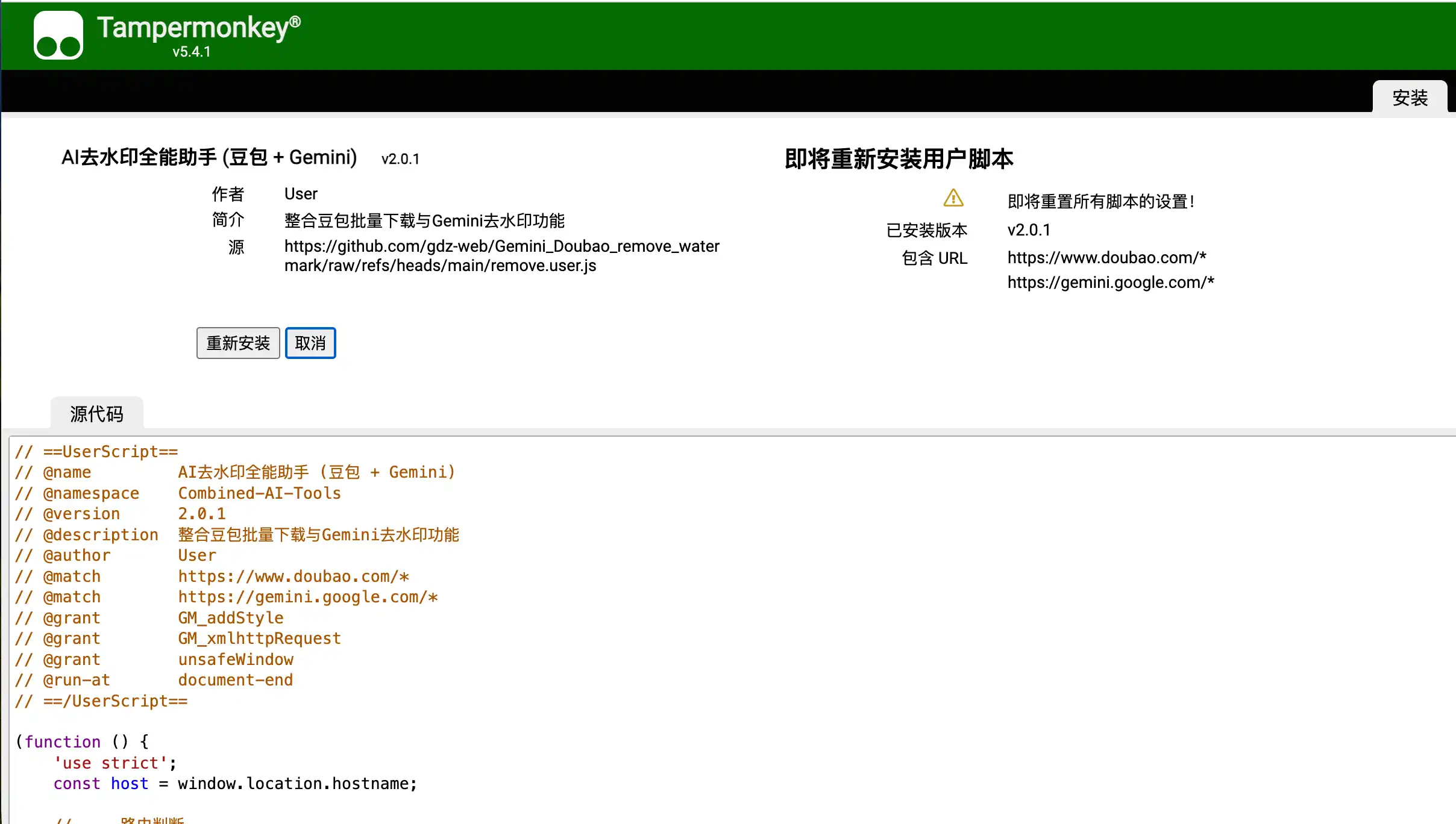Click the @name code line in source

tap(235, 472)
